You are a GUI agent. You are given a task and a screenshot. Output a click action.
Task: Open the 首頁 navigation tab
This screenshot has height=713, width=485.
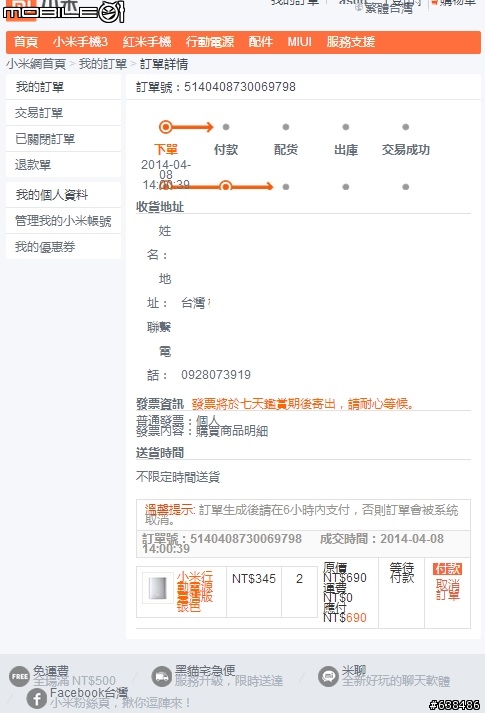26,42
